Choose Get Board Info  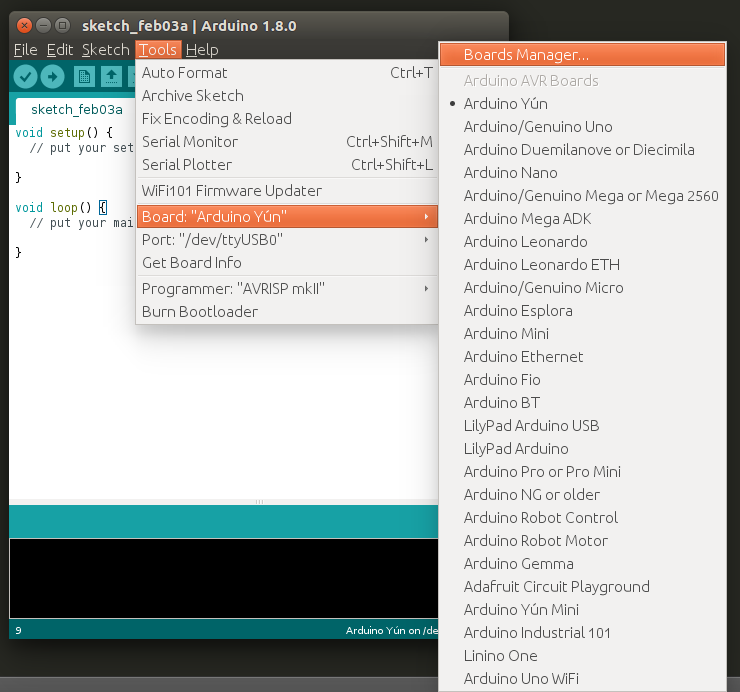click(x=287, y=262)
